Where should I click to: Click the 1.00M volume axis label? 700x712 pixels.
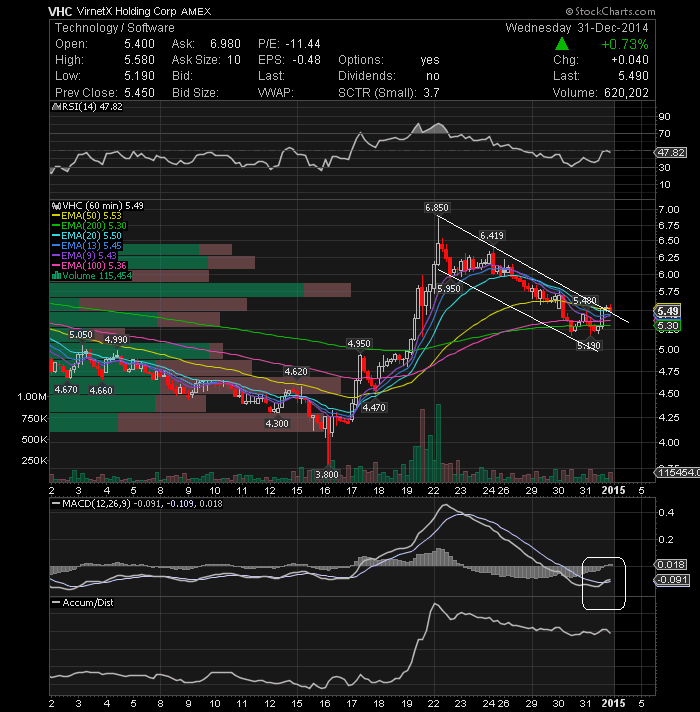32,397
